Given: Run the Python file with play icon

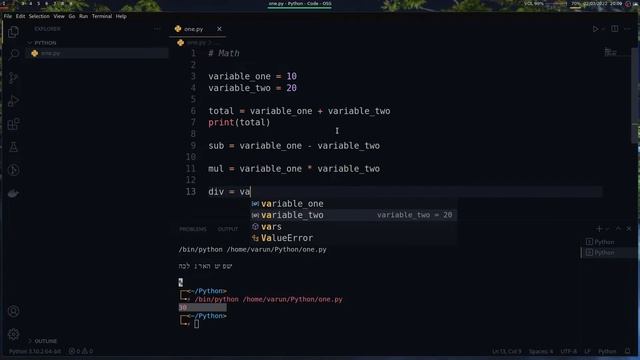Looking at the screenshot, I should click(595, 29).
